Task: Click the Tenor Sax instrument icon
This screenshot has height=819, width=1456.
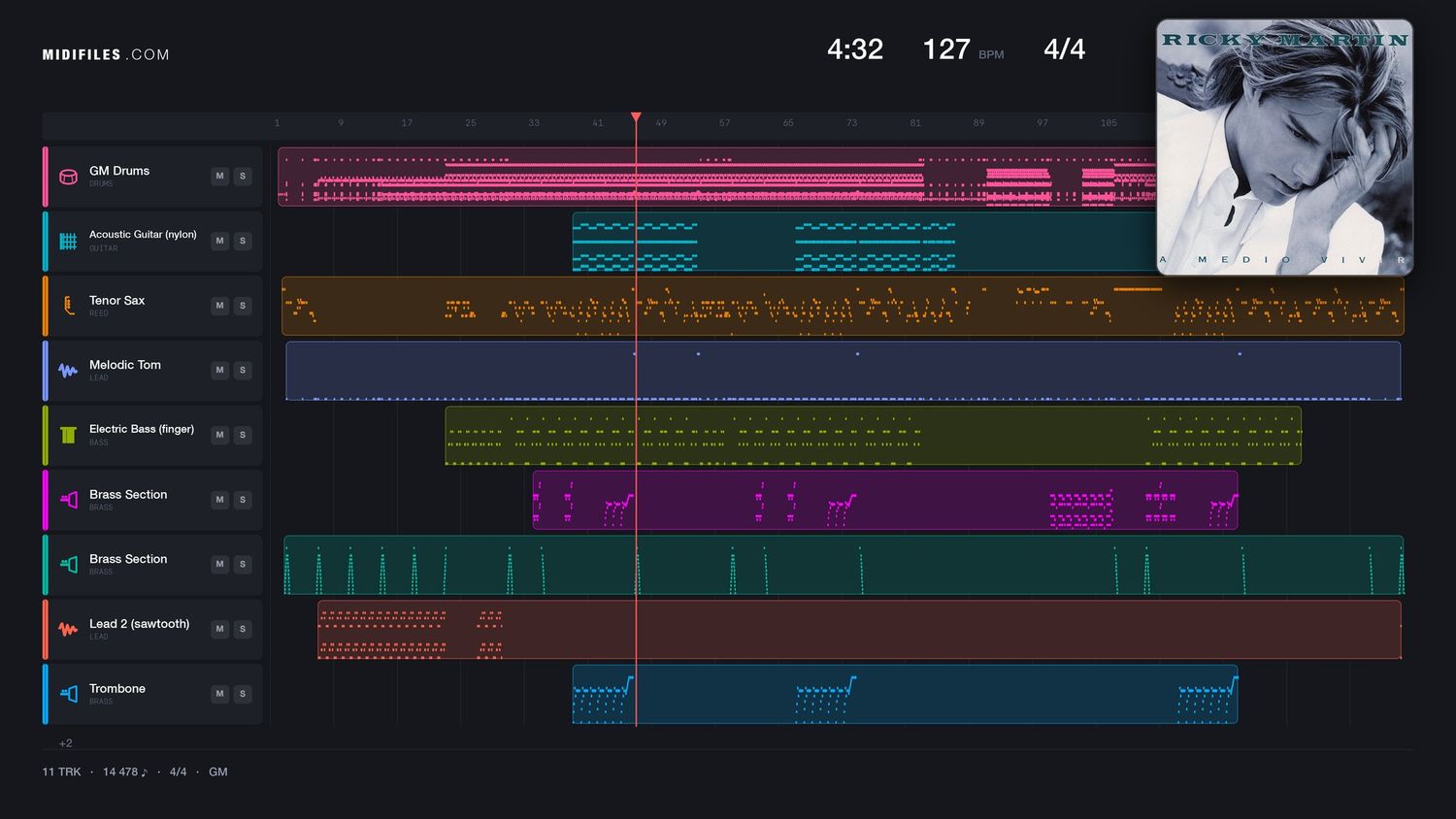Action: pyautogui.click(x=68, y=306)
